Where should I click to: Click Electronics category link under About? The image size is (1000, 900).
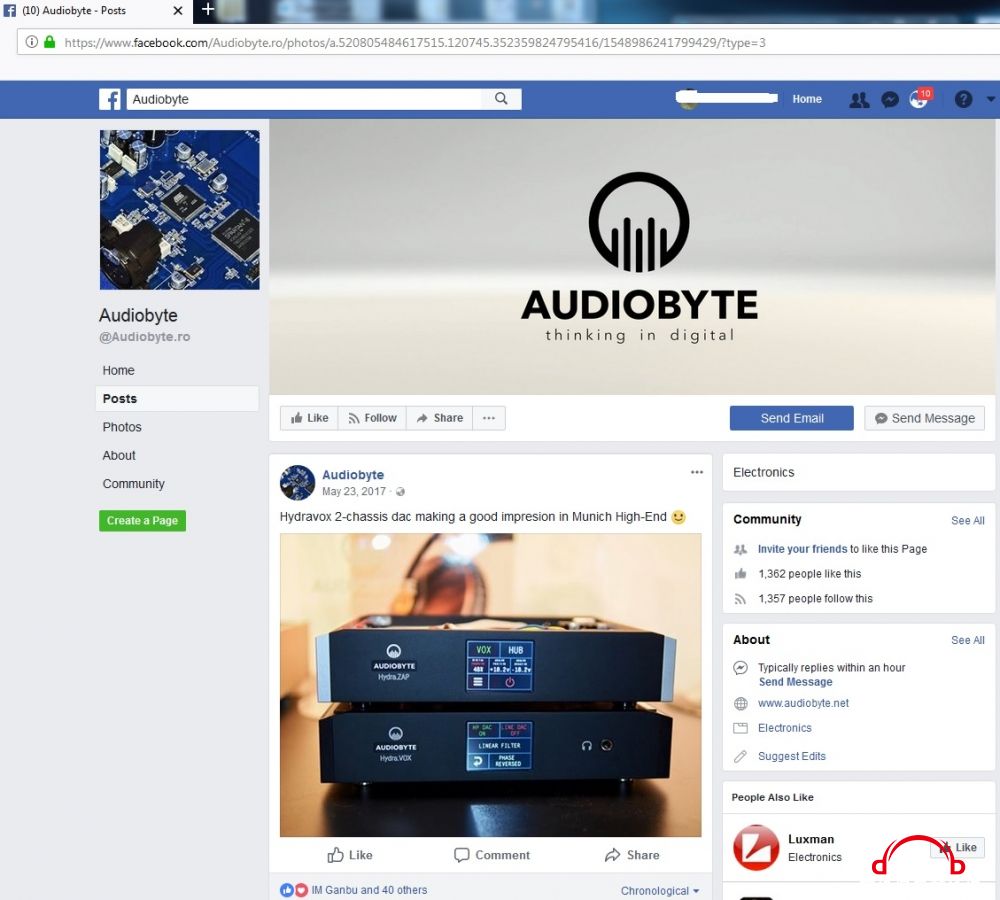pos(784,728)
